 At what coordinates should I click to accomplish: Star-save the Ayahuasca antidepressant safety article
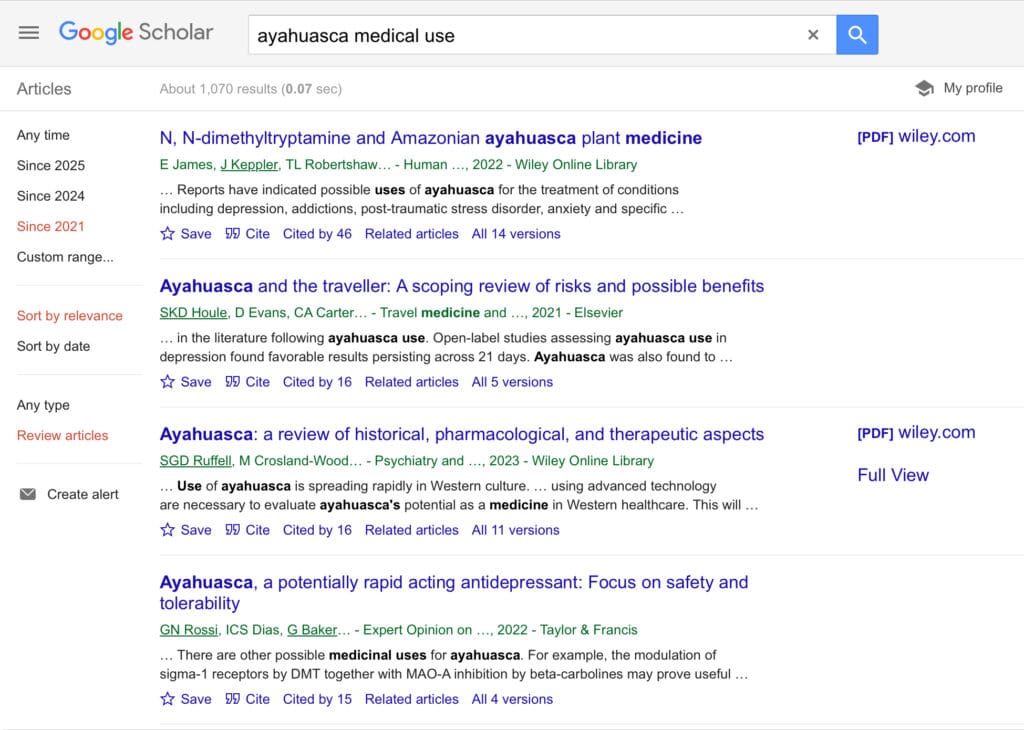(x=168, y=699)
